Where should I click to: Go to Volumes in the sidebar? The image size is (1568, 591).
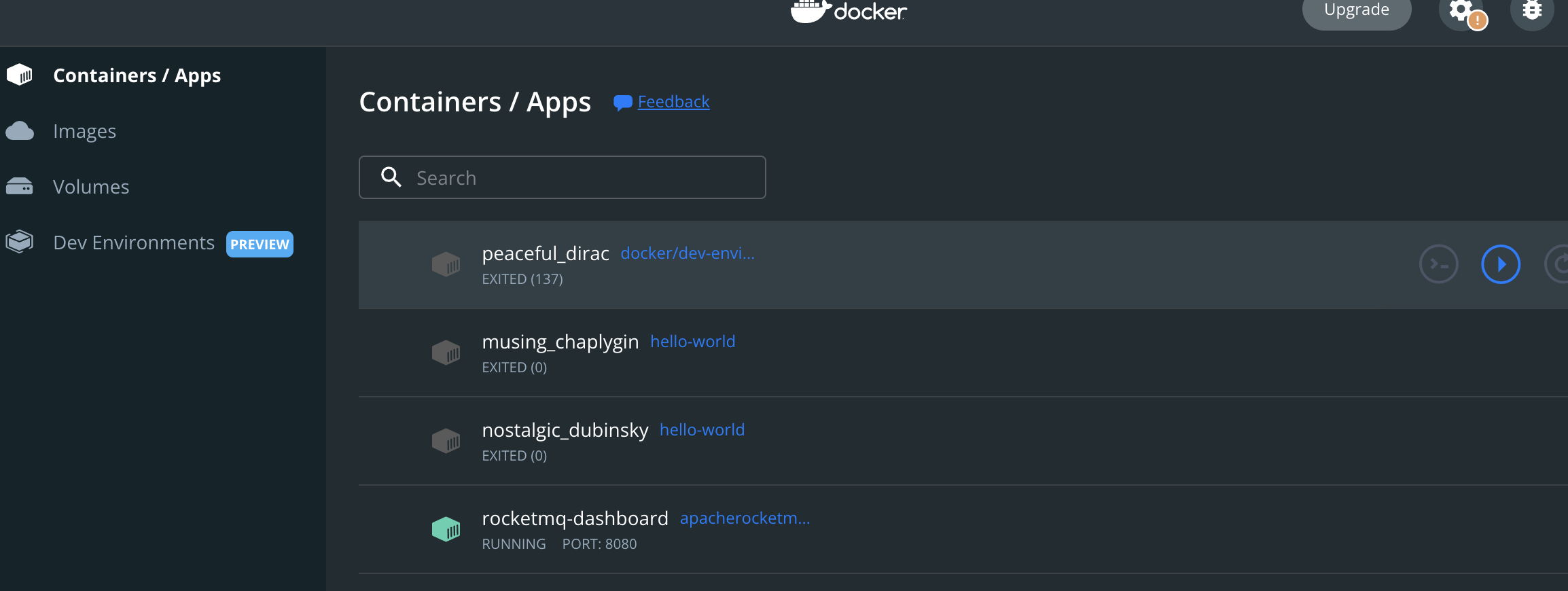coord(91,187)
